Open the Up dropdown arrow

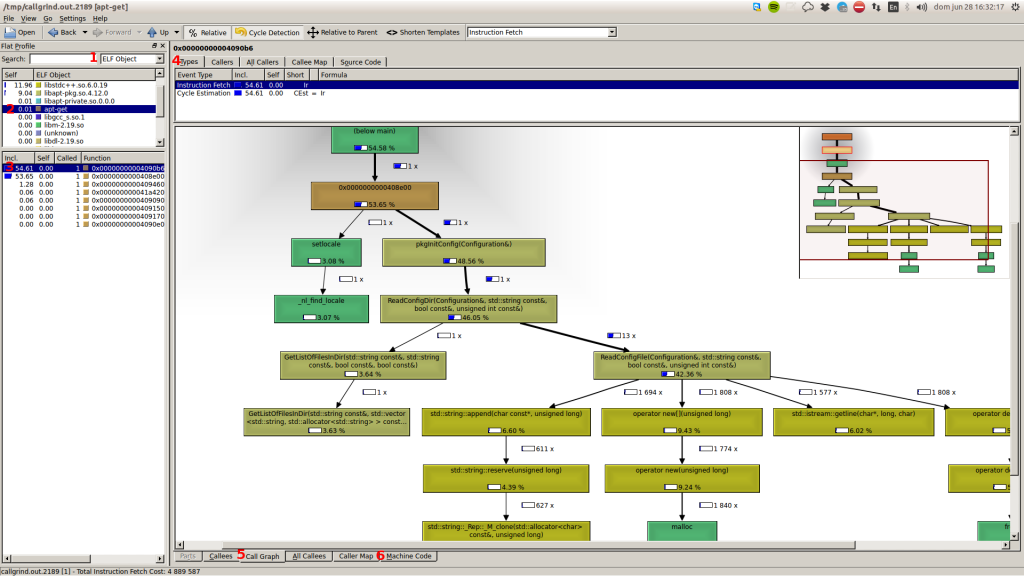pos(176,32)
